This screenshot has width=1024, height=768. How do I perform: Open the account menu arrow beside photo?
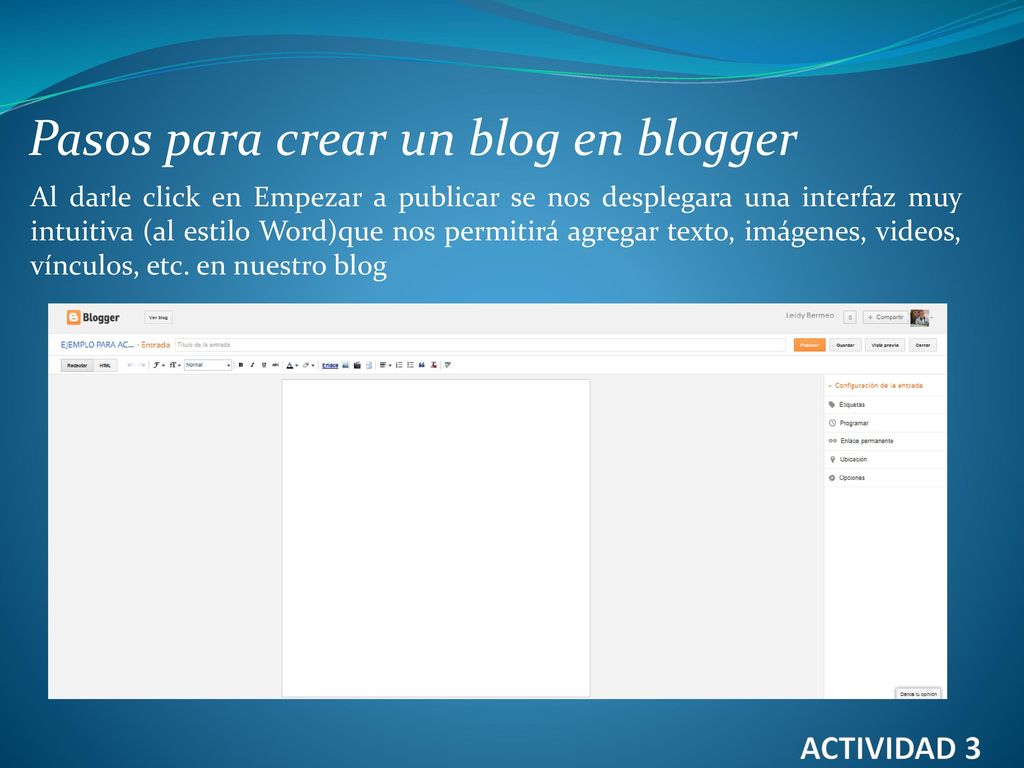[932, 318]
